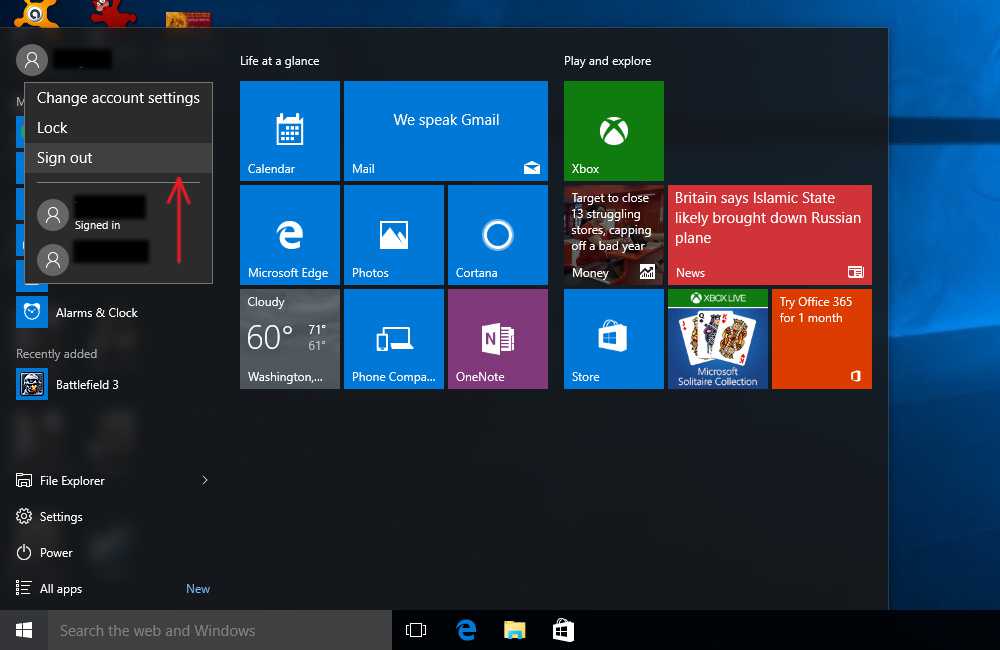Open the Calendar tile
The image size is (1000, 650).
(290, 131)
